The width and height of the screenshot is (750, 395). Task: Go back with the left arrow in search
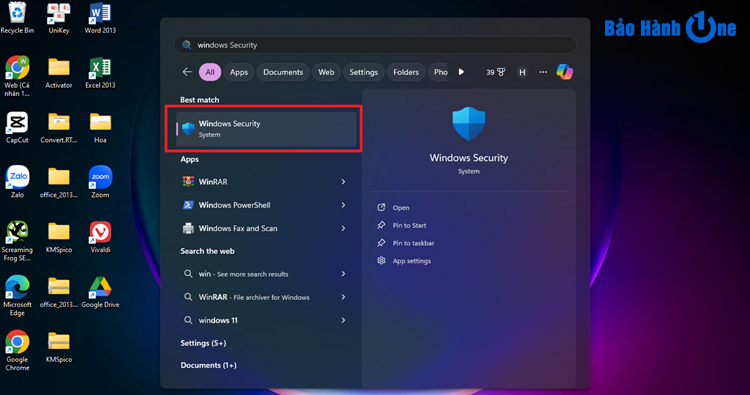point(187,72)
